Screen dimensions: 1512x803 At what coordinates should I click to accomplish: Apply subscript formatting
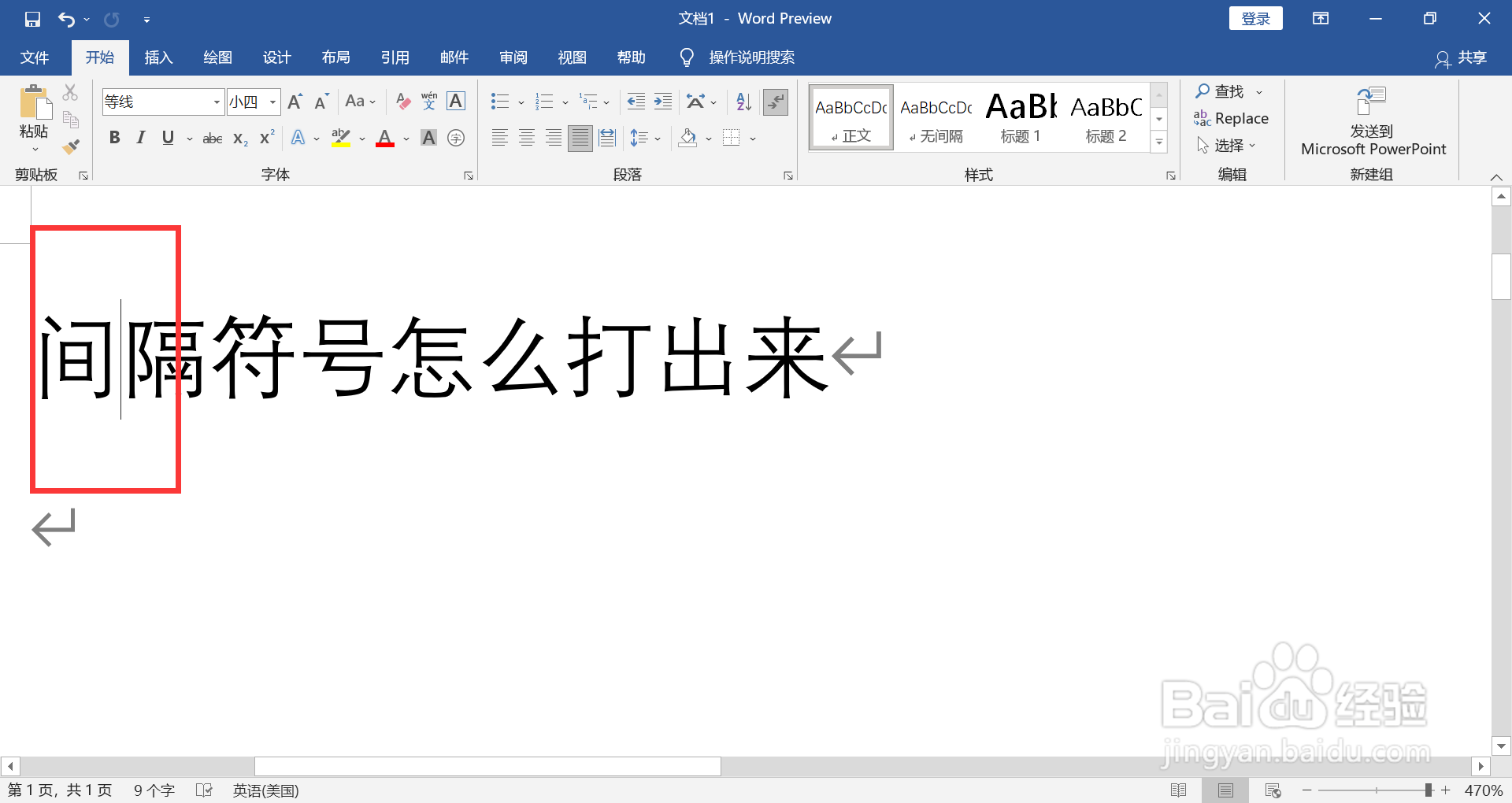coord(238,139)
